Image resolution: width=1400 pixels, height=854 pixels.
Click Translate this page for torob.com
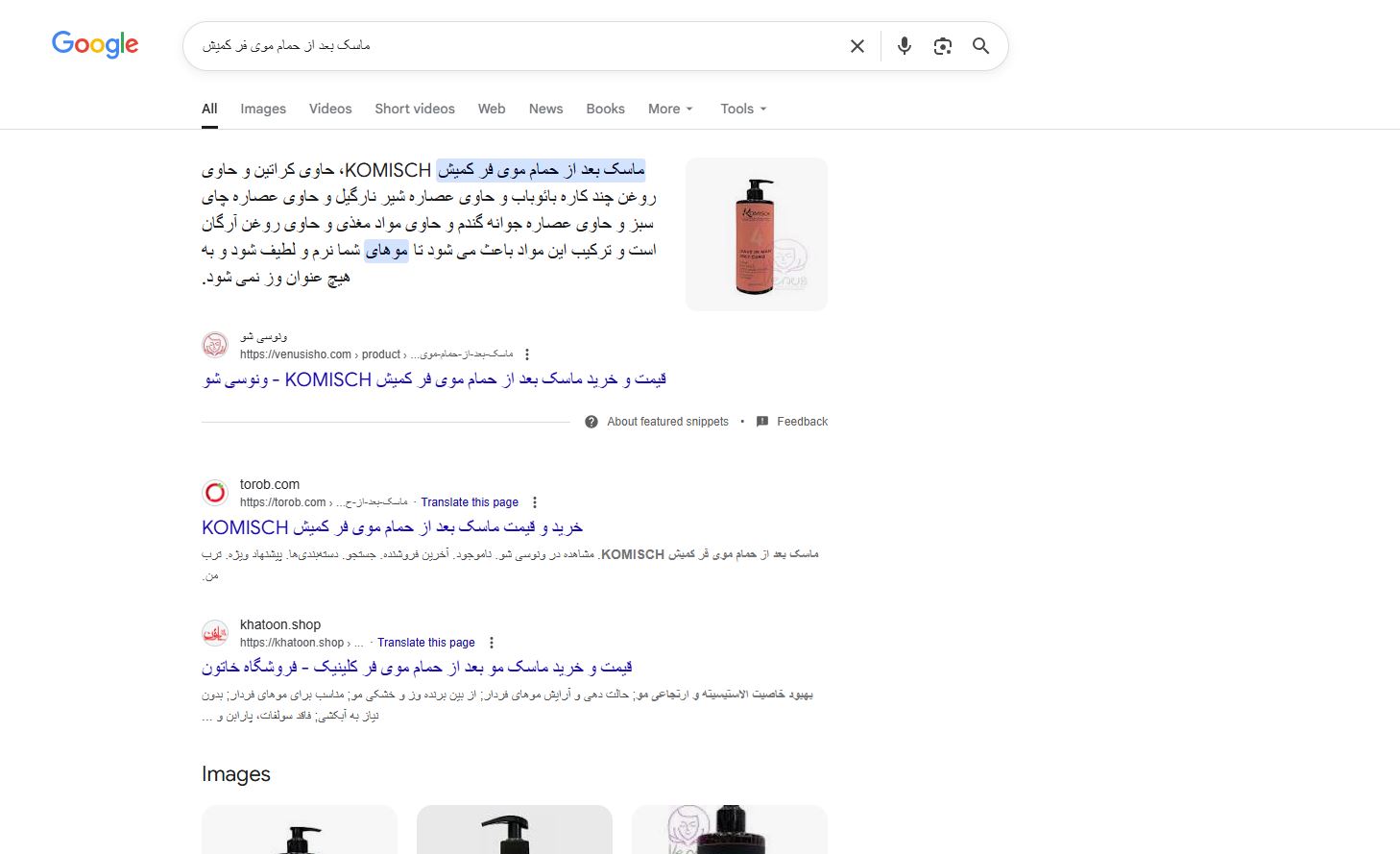tap(470, 502)
